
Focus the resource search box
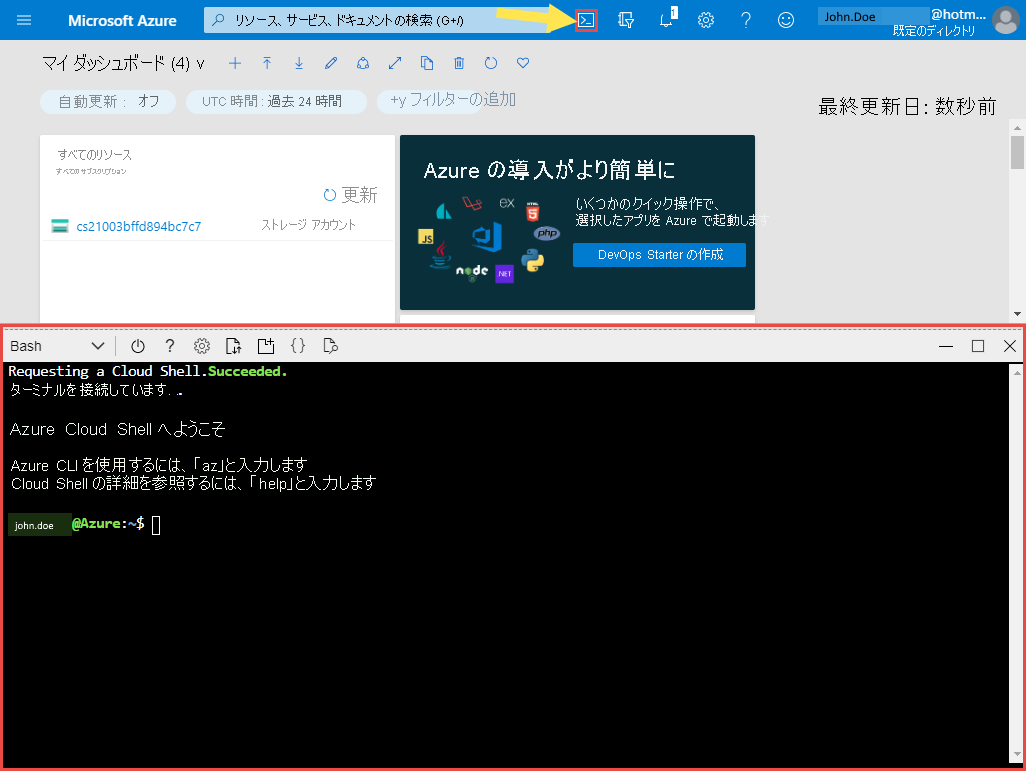coord(376,20)
